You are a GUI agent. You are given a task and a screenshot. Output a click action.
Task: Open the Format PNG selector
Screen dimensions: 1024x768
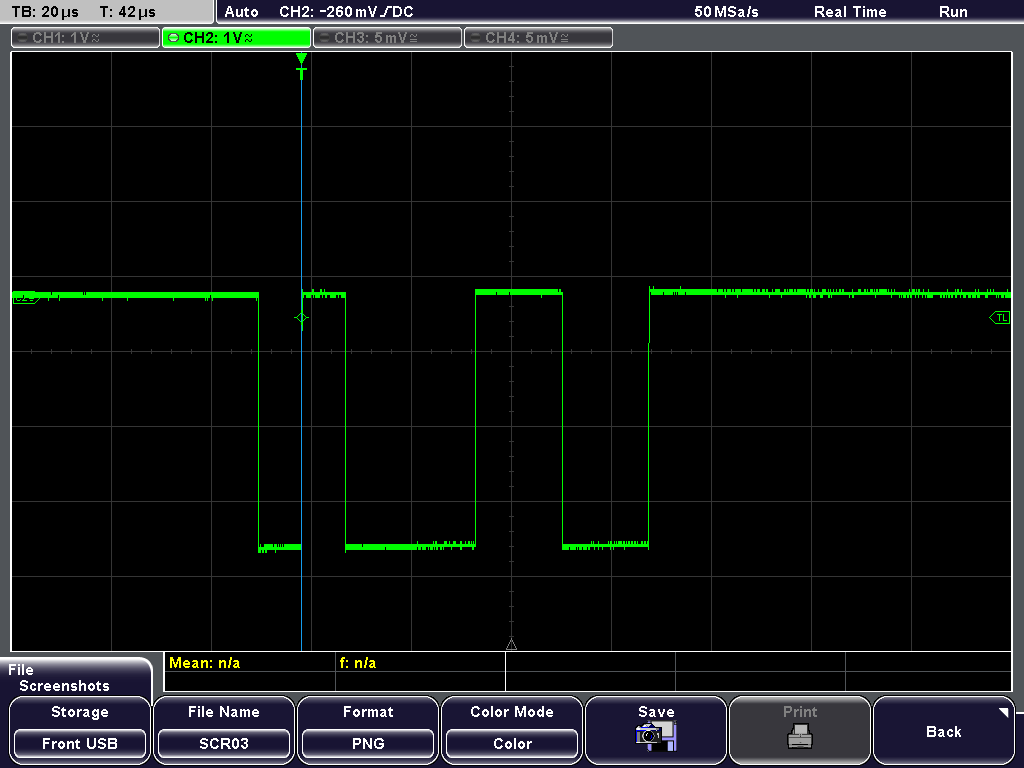click(x=368, y=730)
